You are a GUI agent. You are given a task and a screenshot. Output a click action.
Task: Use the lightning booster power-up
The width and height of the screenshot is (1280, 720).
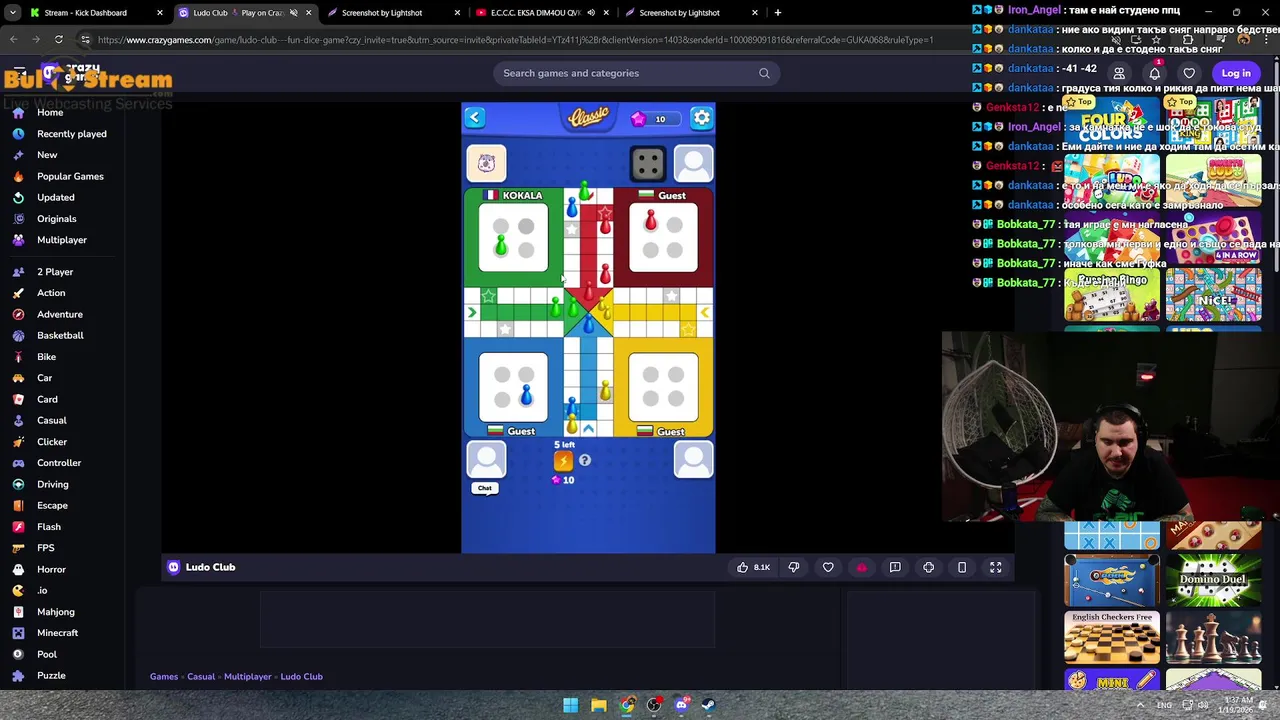[x=563, y=460]
